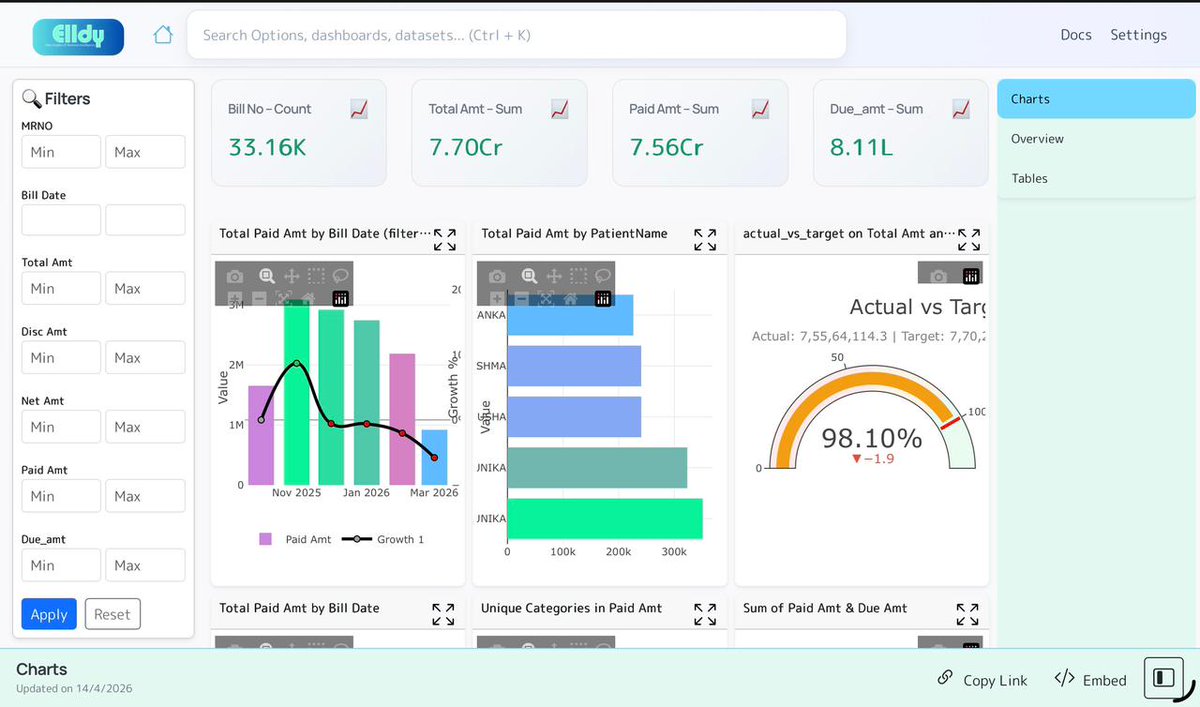The image size is (1200, 707).
Task: Download snapshot of Actual vs Target gauge
Action: pos(939,276)
